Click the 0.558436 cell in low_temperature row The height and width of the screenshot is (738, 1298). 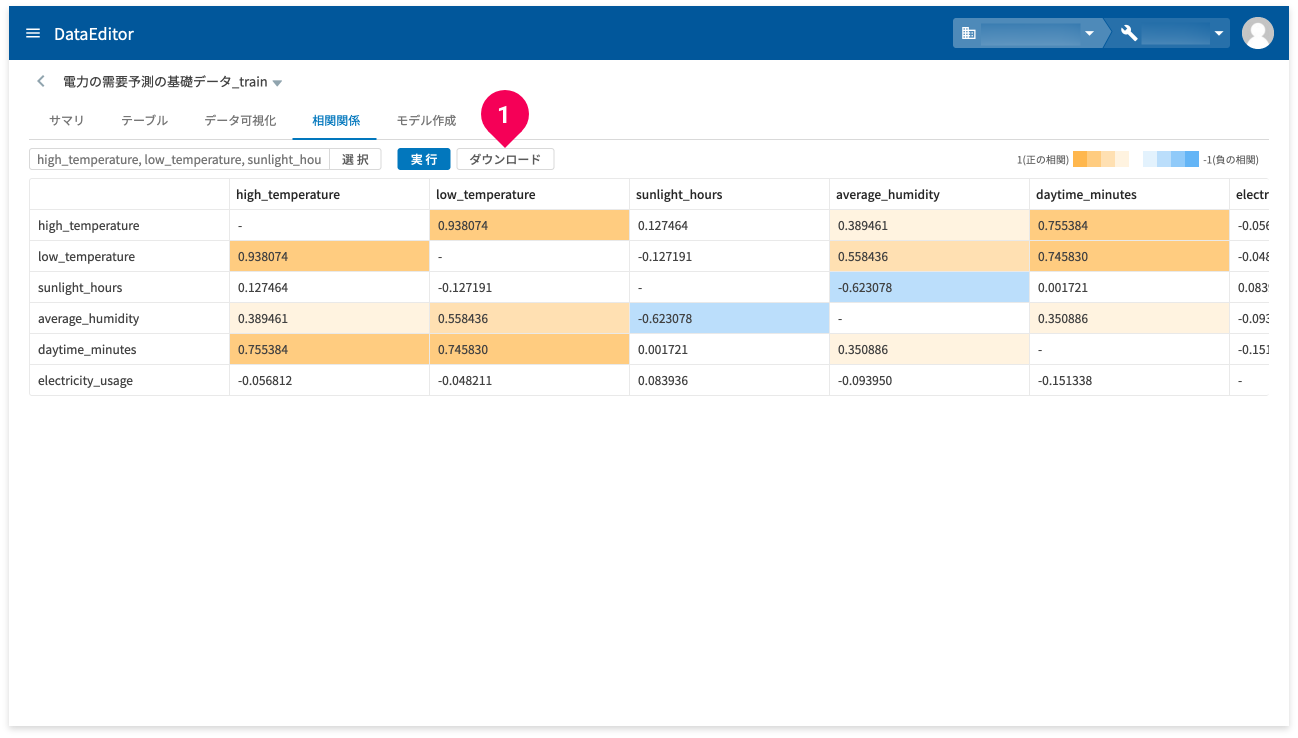click(929, 256)
